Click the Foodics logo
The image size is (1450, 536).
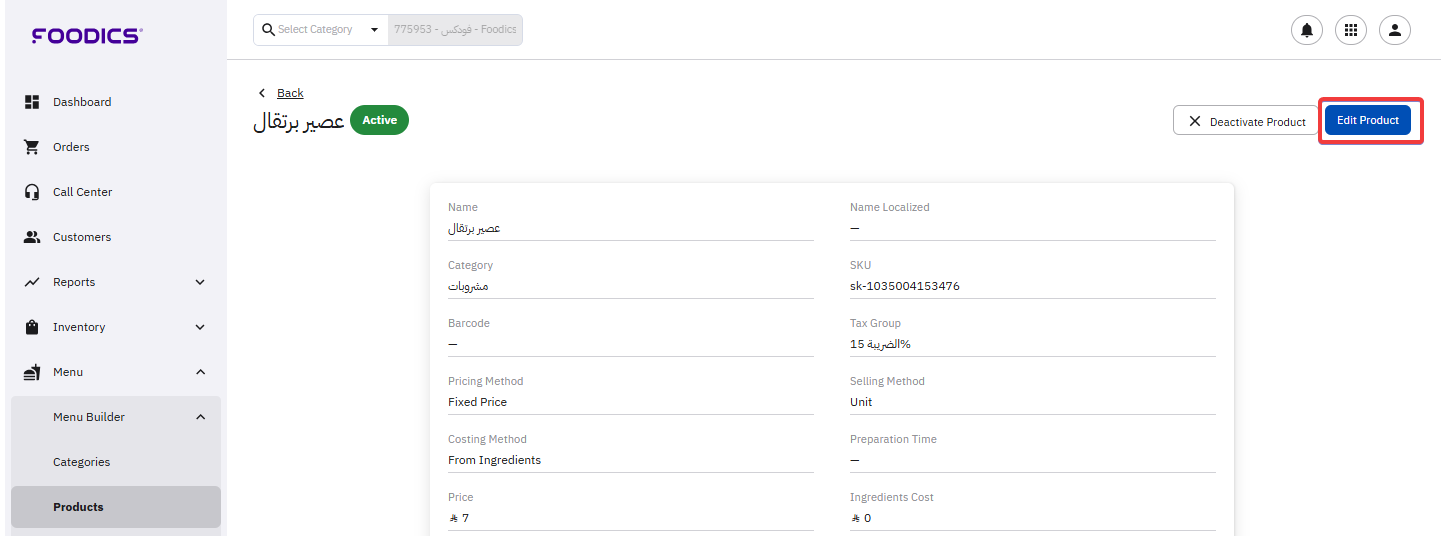pyautogui.click(x=87, y=36)
